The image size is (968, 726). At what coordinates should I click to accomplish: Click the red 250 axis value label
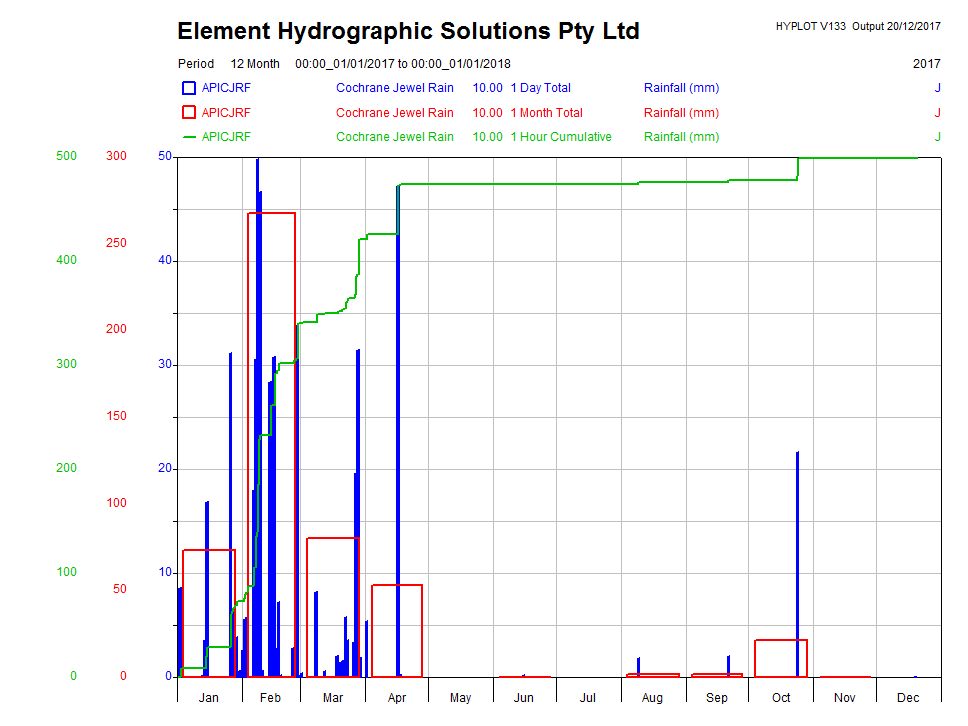116,243
